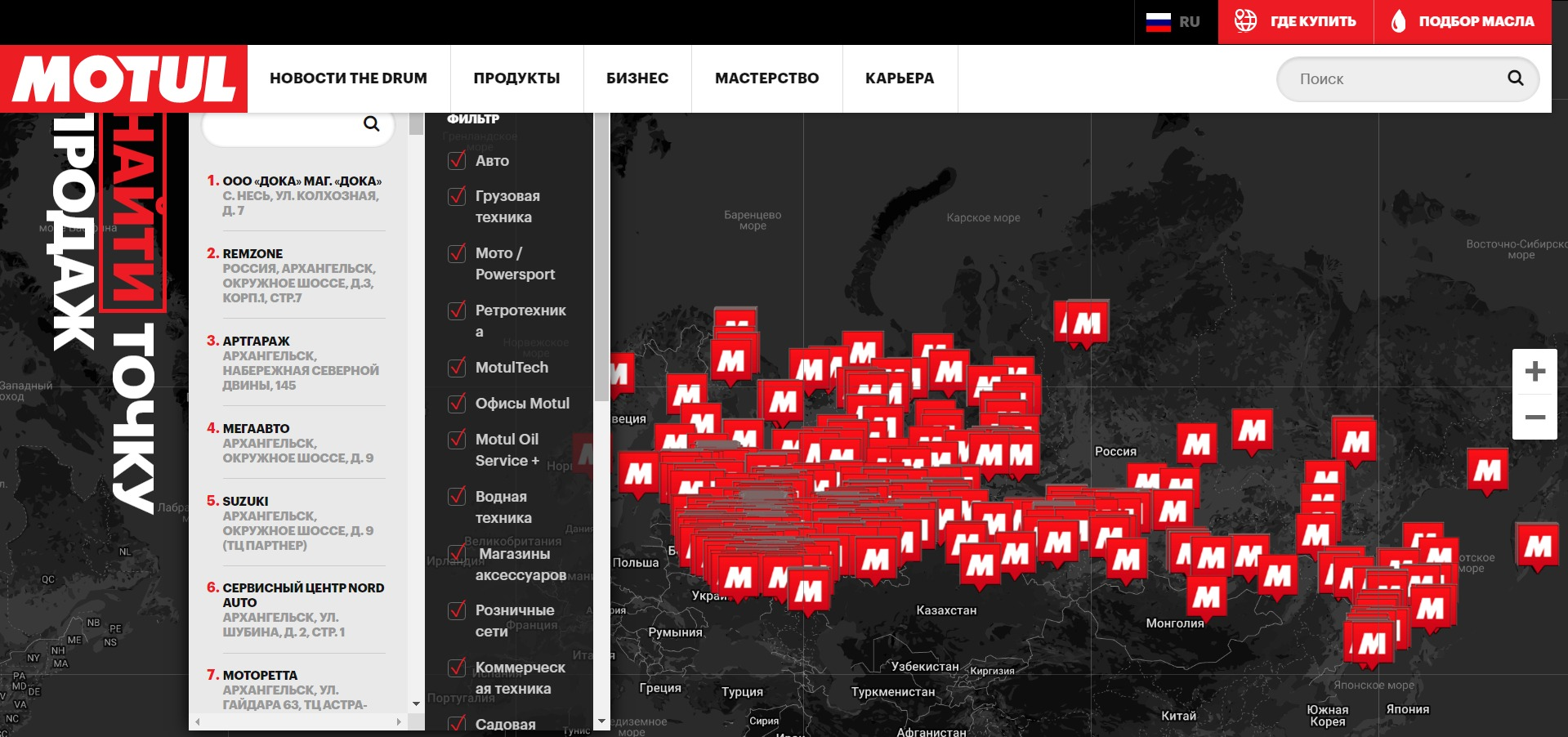Viewport: 1568px width, 737px height.
Task: Click the oil drop icon for Подбор масла
Action: [x=1398, y=21]
